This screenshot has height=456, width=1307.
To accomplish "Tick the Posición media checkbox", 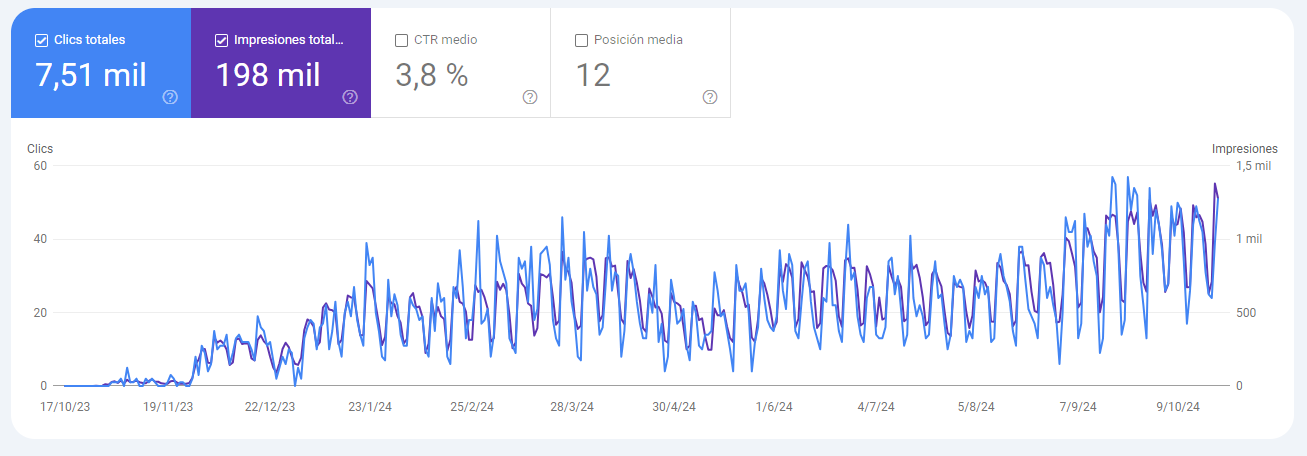I will pos(581,40).
